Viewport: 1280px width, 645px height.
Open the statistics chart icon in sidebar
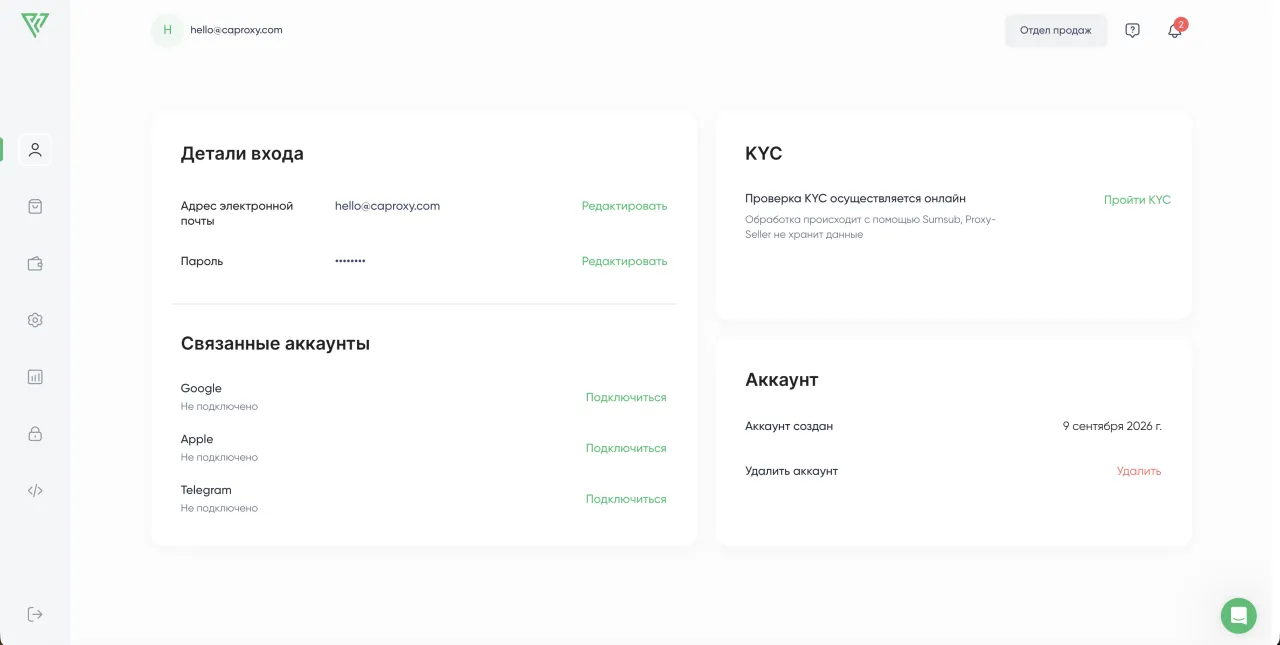35,377
